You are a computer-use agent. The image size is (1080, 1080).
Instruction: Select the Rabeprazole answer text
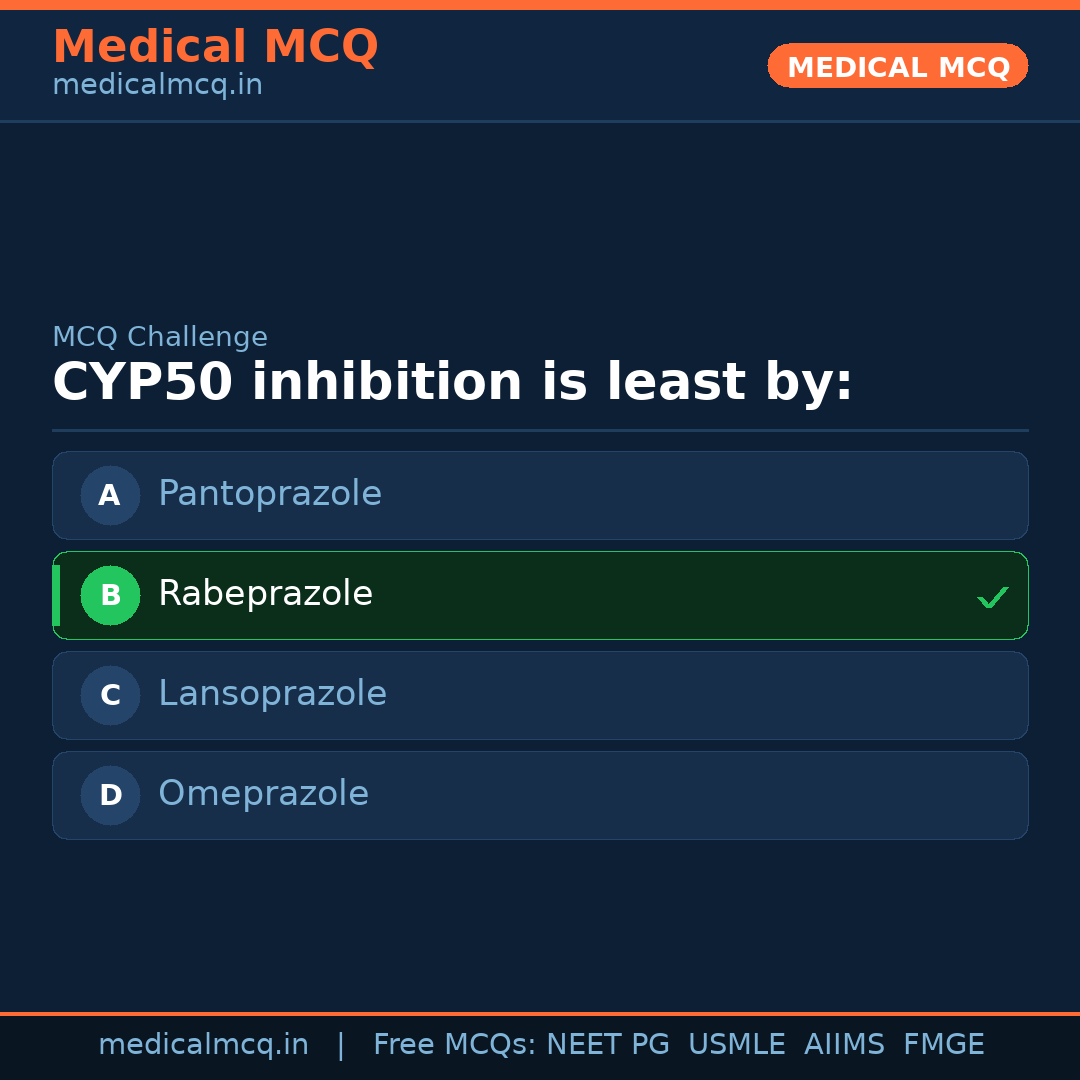[265, 594]
